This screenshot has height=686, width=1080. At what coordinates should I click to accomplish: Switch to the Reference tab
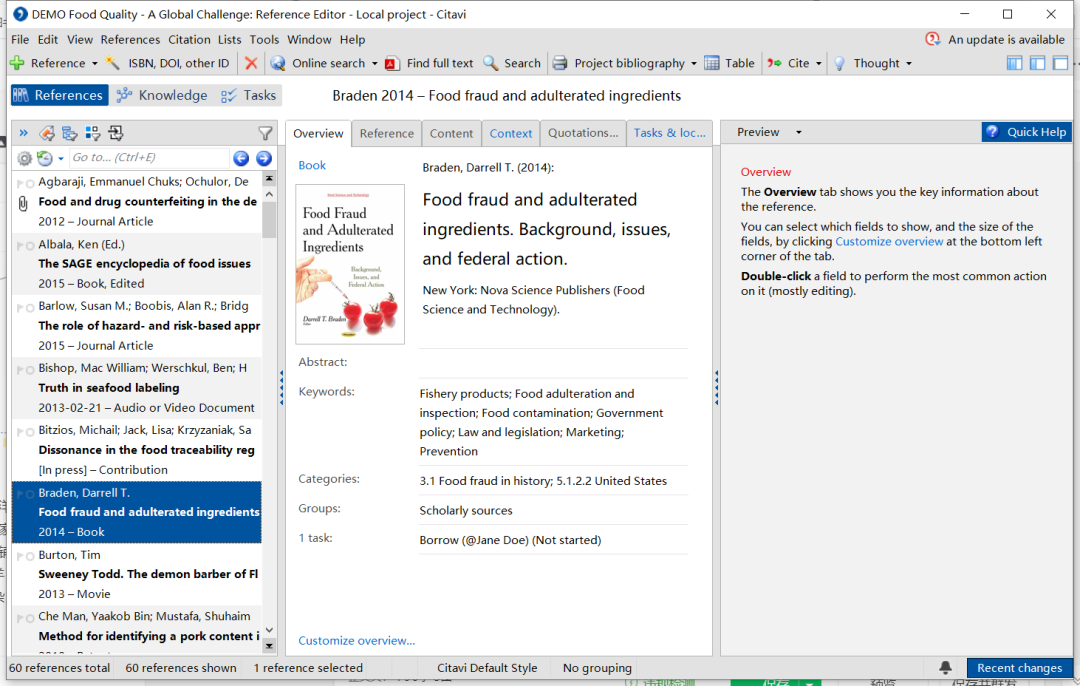(386, 134)
